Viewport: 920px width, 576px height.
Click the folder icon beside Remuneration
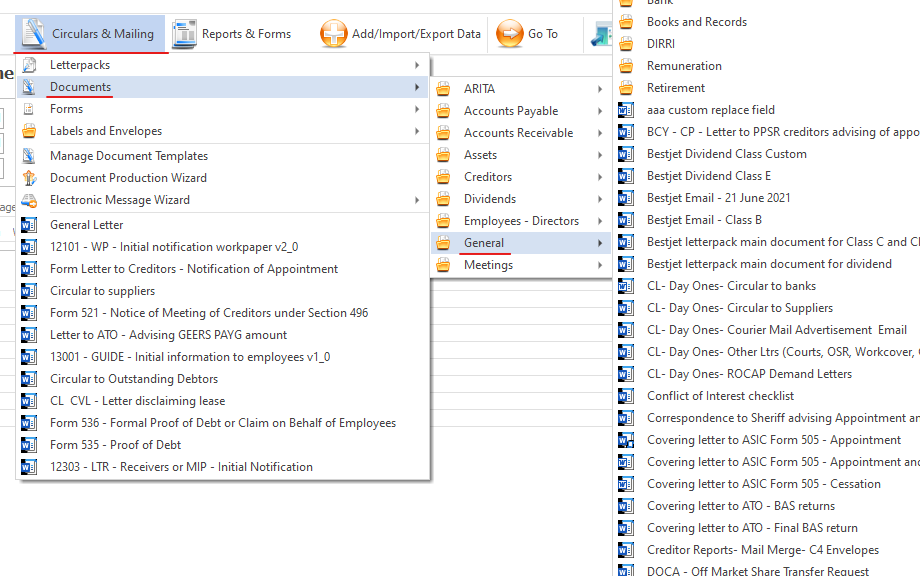(627, 65)
